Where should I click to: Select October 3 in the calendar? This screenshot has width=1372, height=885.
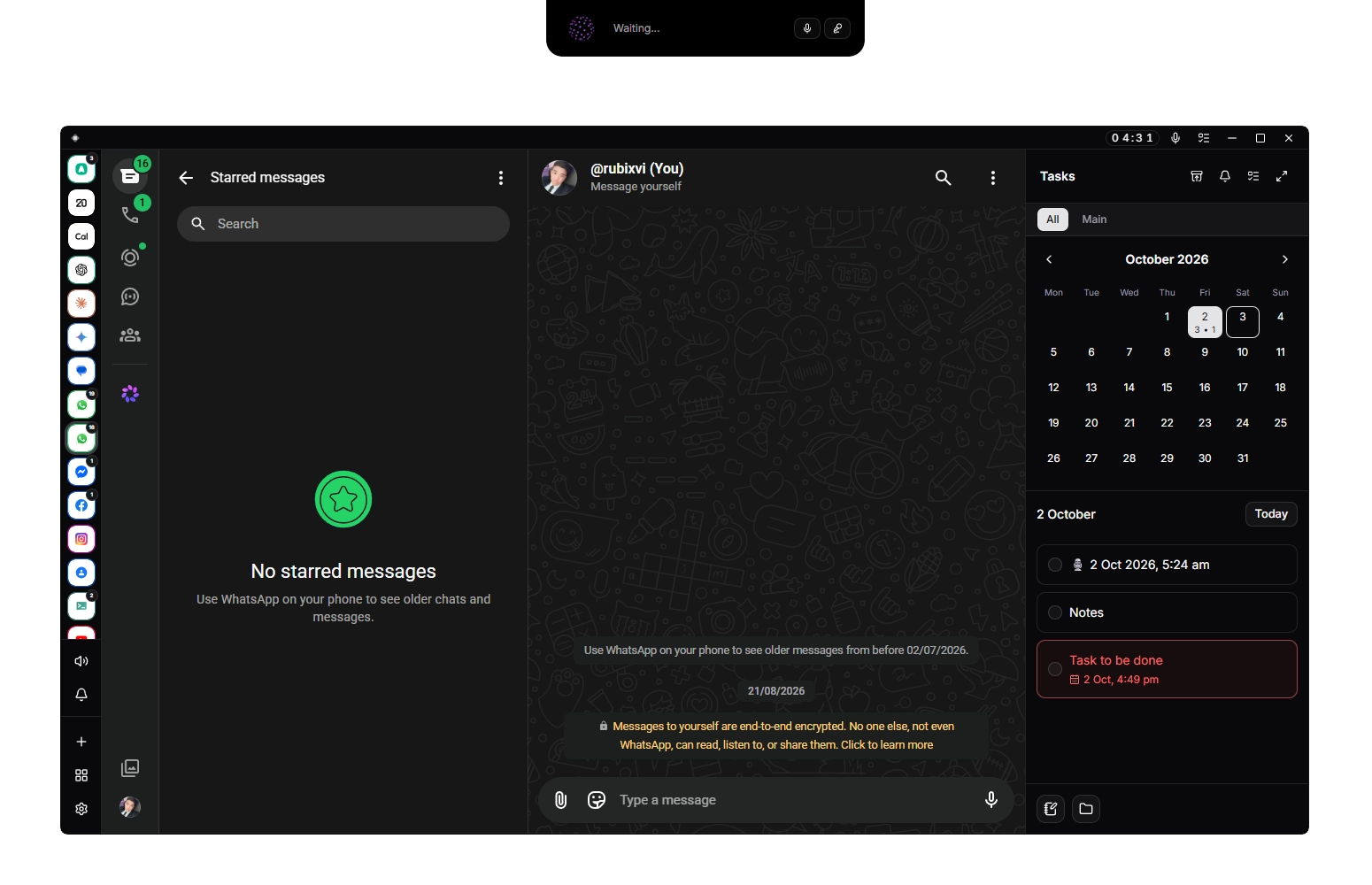tap(1243, 322)
